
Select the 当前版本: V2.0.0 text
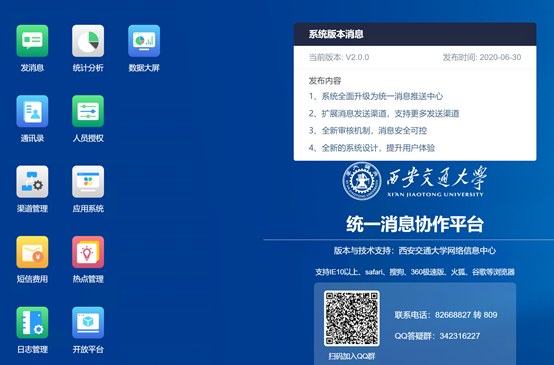(x=339, y=57)
